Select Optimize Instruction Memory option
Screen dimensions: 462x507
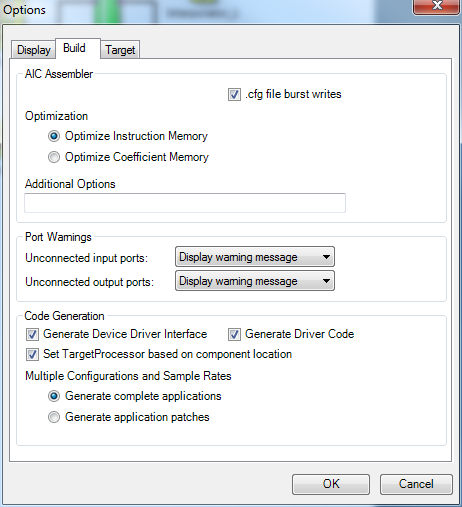pos(54,136)
